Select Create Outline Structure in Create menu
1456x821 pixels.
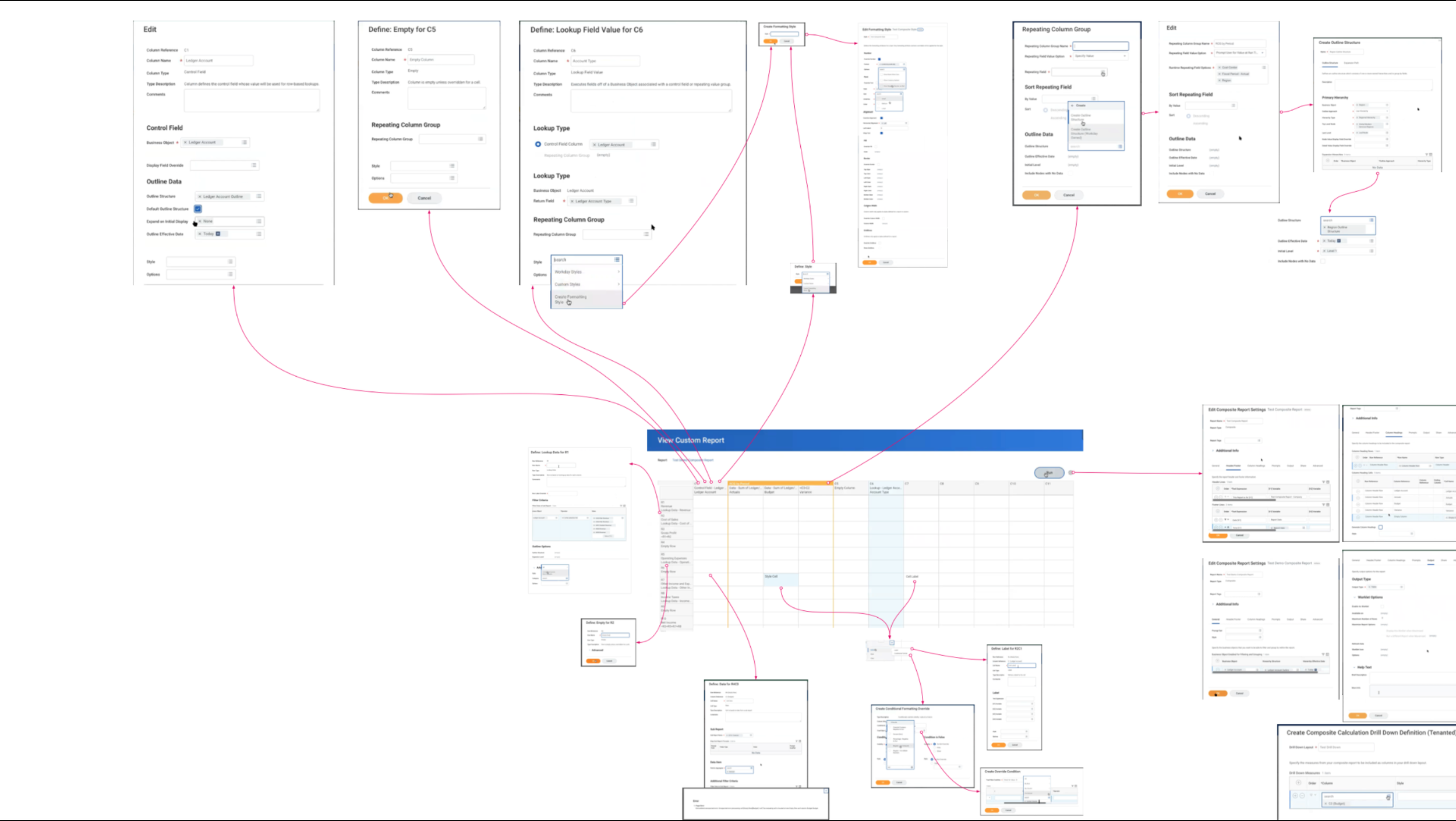(1081, 117)
